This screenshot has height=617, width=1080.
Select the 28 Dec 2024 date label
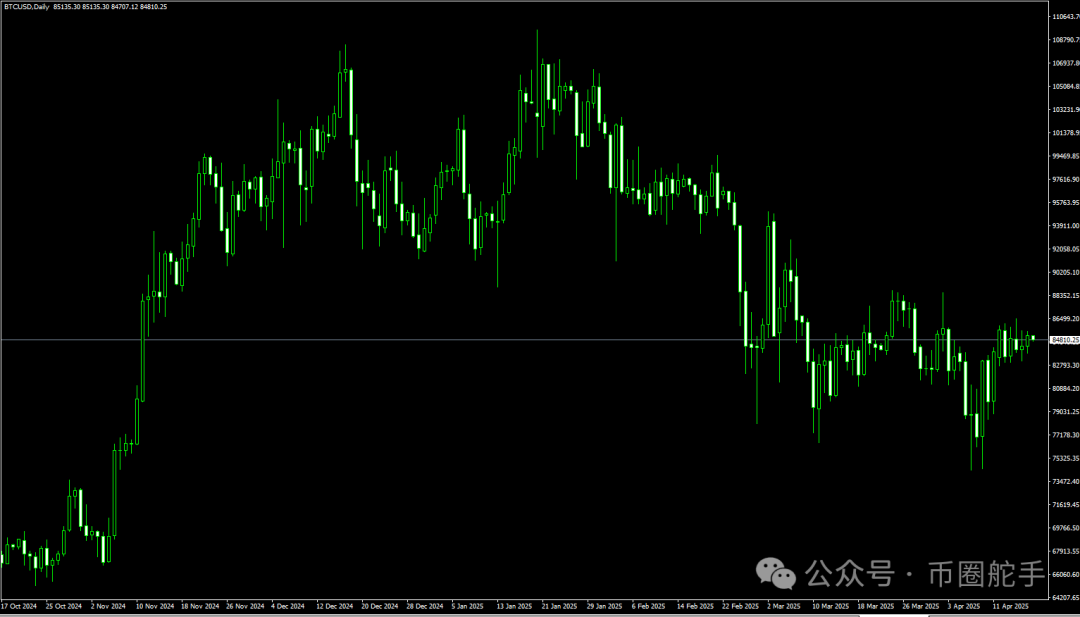(424, 607)
